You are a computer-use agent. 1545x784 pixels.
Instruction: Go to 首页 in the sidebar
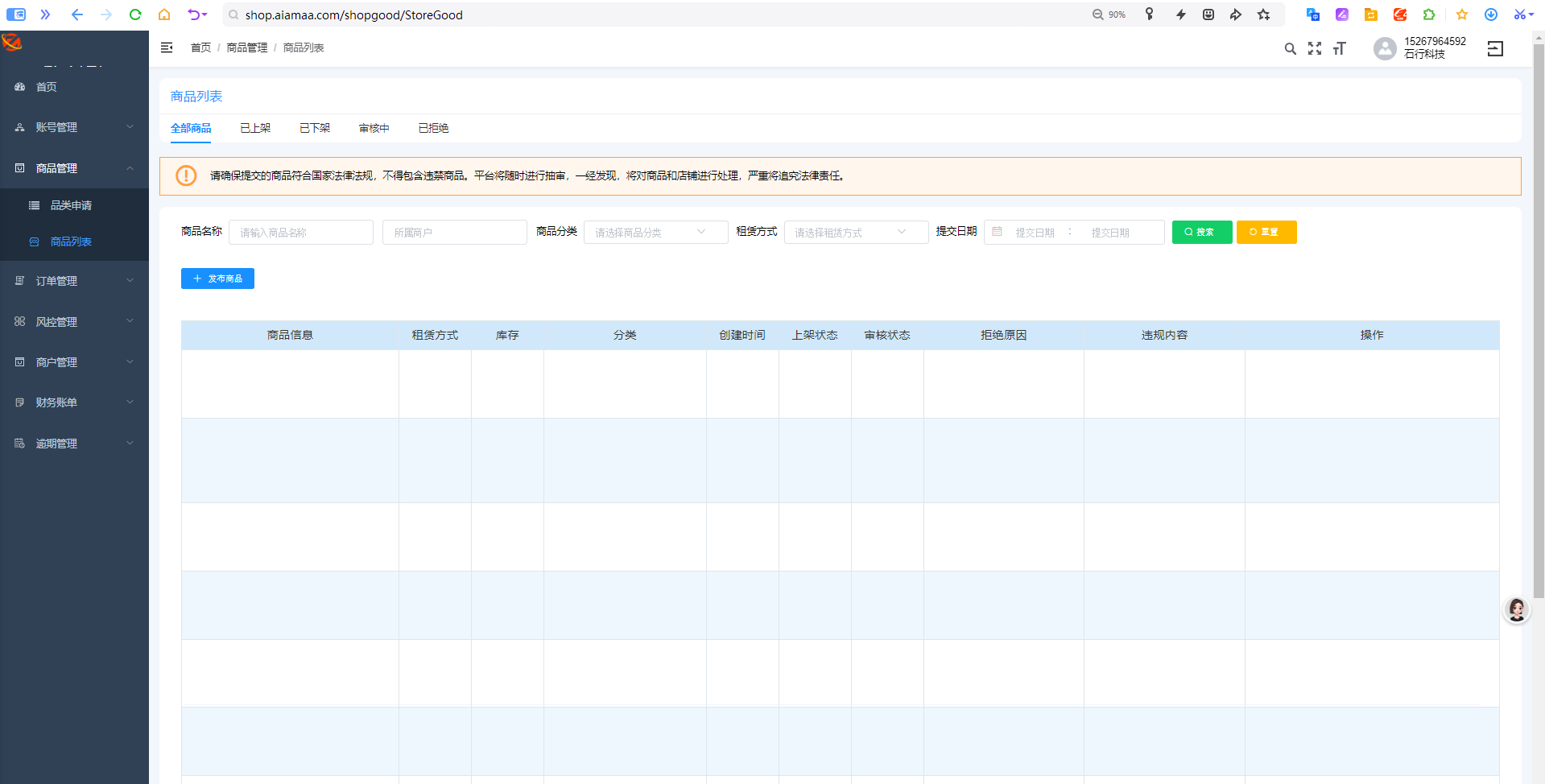point(74,87)
